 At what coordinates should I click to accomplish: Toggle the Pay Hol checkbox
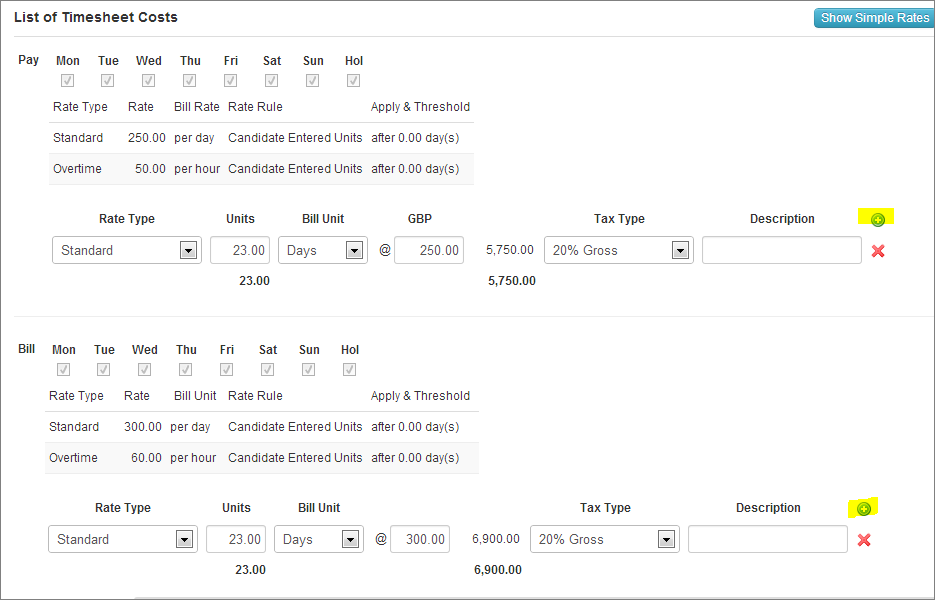point(354,81)
